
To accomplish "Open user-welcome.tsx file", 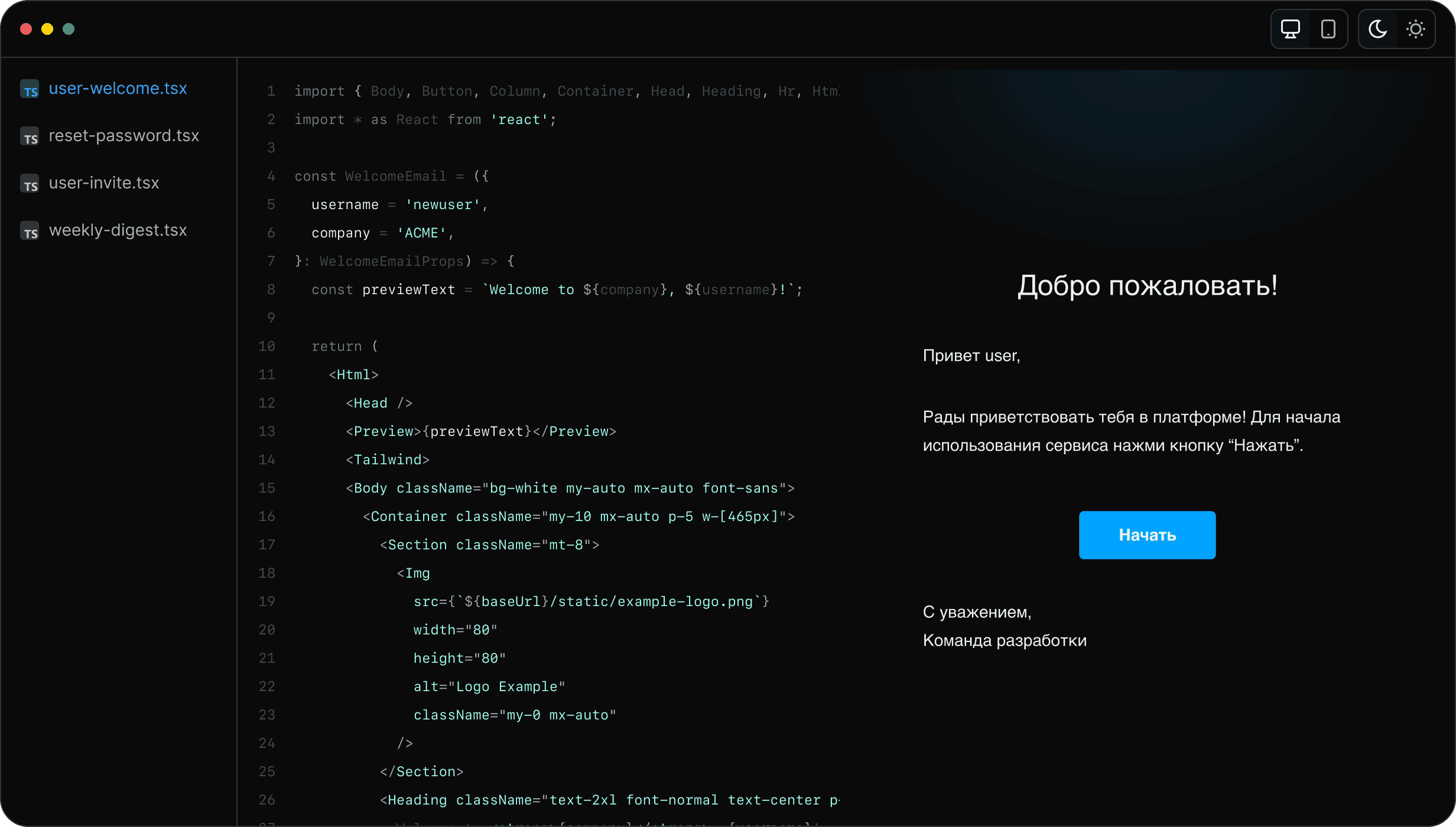I will point(118,89).
